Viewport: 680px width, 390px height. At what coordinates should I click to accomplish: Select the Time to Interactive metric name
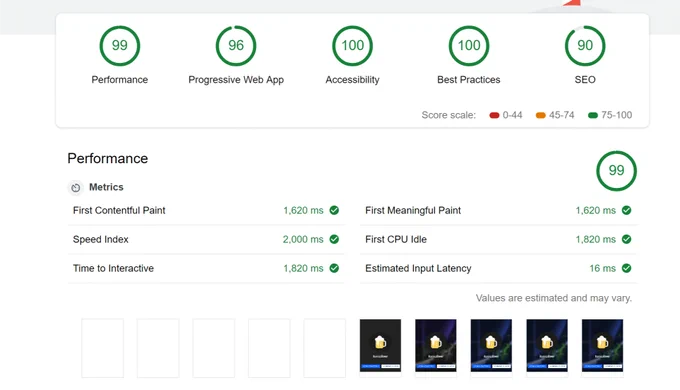pyautogui.click(x=113, y=268)
